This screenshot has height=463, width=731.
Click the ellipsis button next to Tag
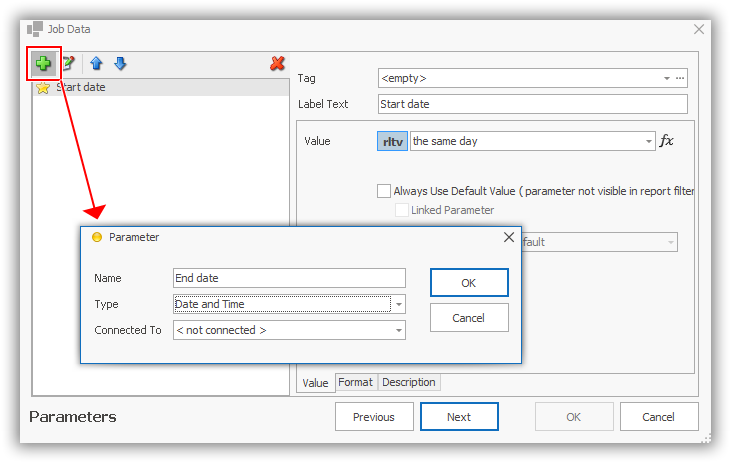click(681, 77)
